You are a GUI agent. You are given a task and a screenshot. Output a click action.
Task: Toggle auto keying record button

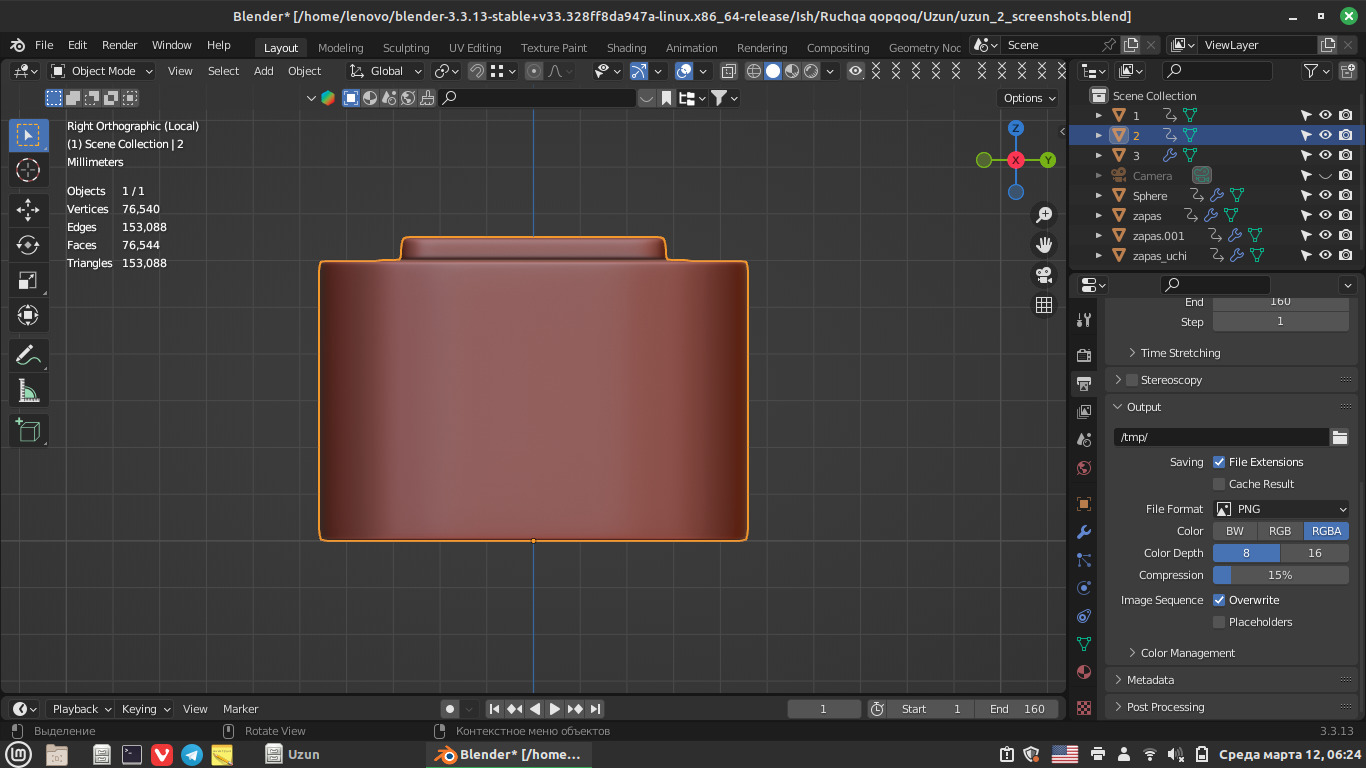click(450, 709)
